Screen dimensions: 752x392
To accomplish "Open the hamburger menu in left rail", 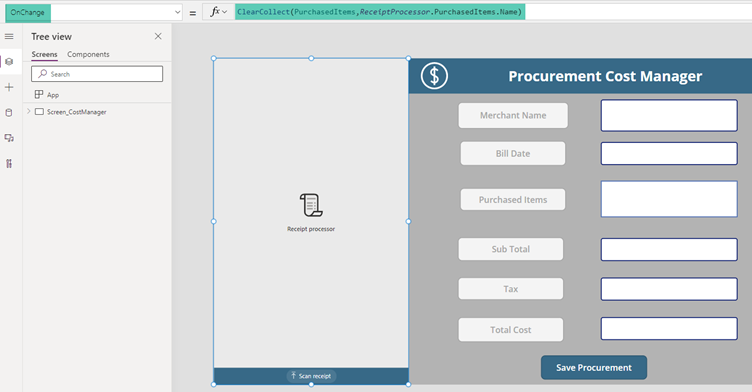I will point(9,36).
